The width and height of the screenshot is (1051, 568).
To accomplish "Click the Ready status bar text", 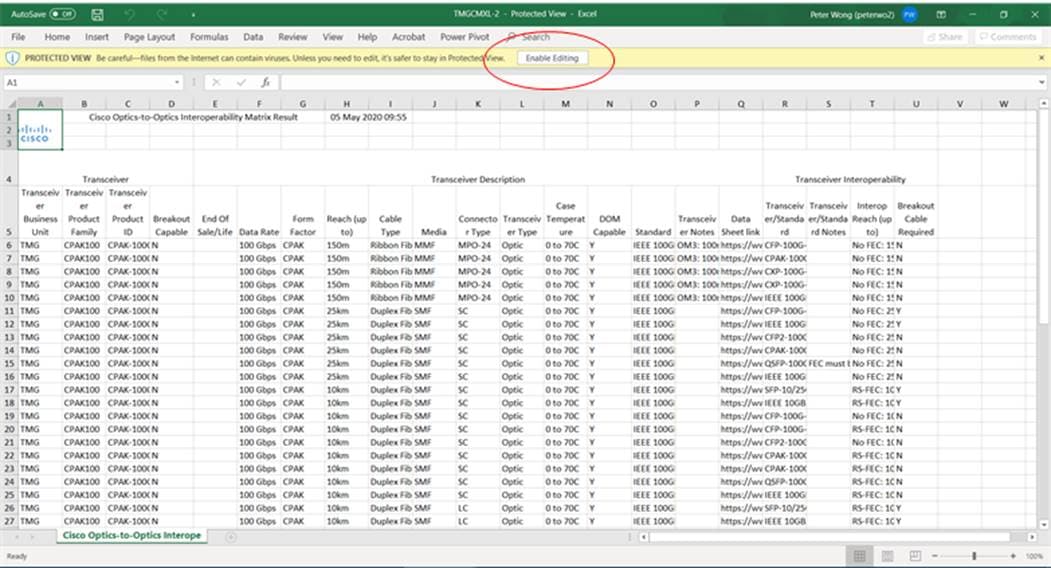I will [17, 556].
